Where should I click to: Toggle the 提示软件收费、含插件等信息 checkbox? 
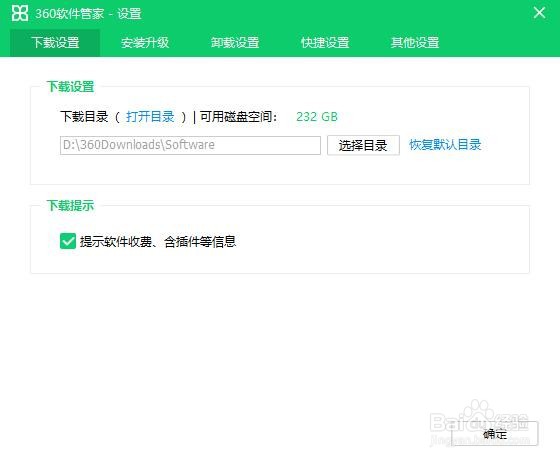tap(68, 241)
